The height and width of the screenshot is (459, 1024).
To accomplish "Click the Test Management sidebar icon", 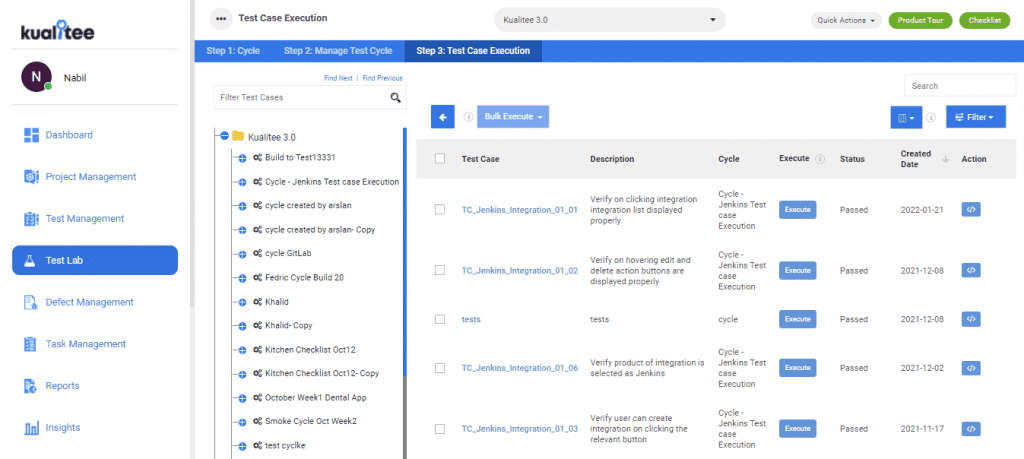I will (x=31, y=219).
